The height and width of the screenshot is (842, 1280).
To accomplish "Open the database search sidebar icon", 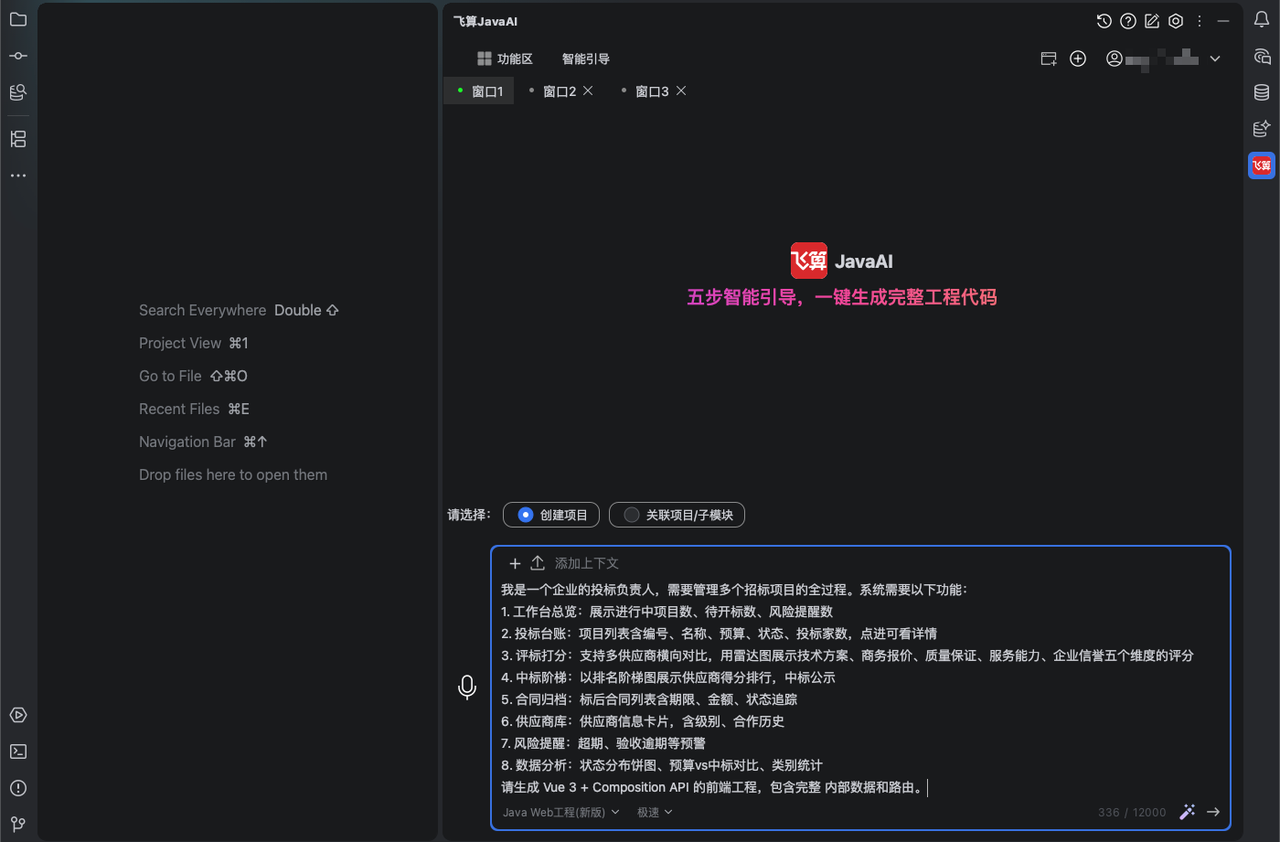I will (18, 92).
